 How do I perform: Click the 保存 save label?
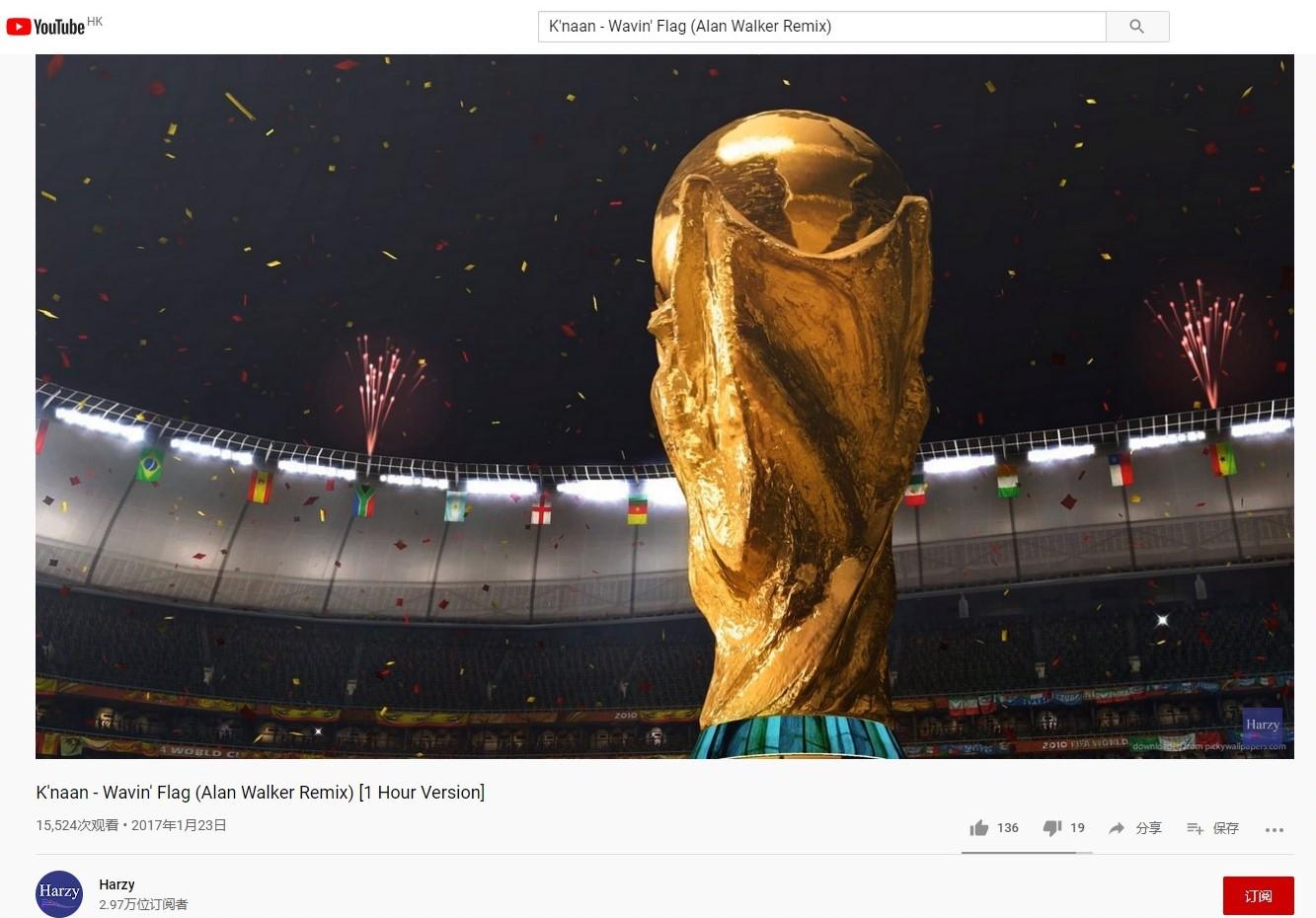pos(1225,828)
